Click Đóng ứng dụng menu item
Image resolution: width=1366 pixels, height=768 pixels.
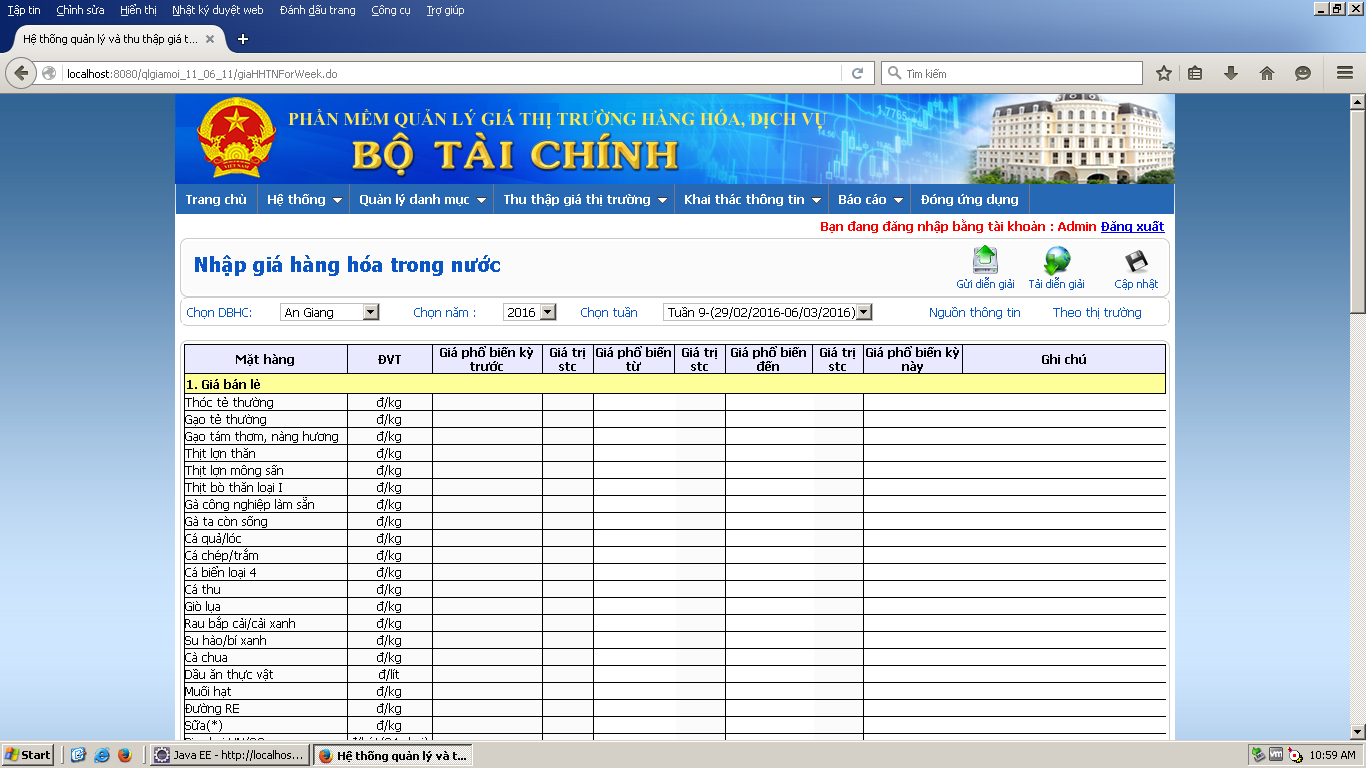pos(969,199)
